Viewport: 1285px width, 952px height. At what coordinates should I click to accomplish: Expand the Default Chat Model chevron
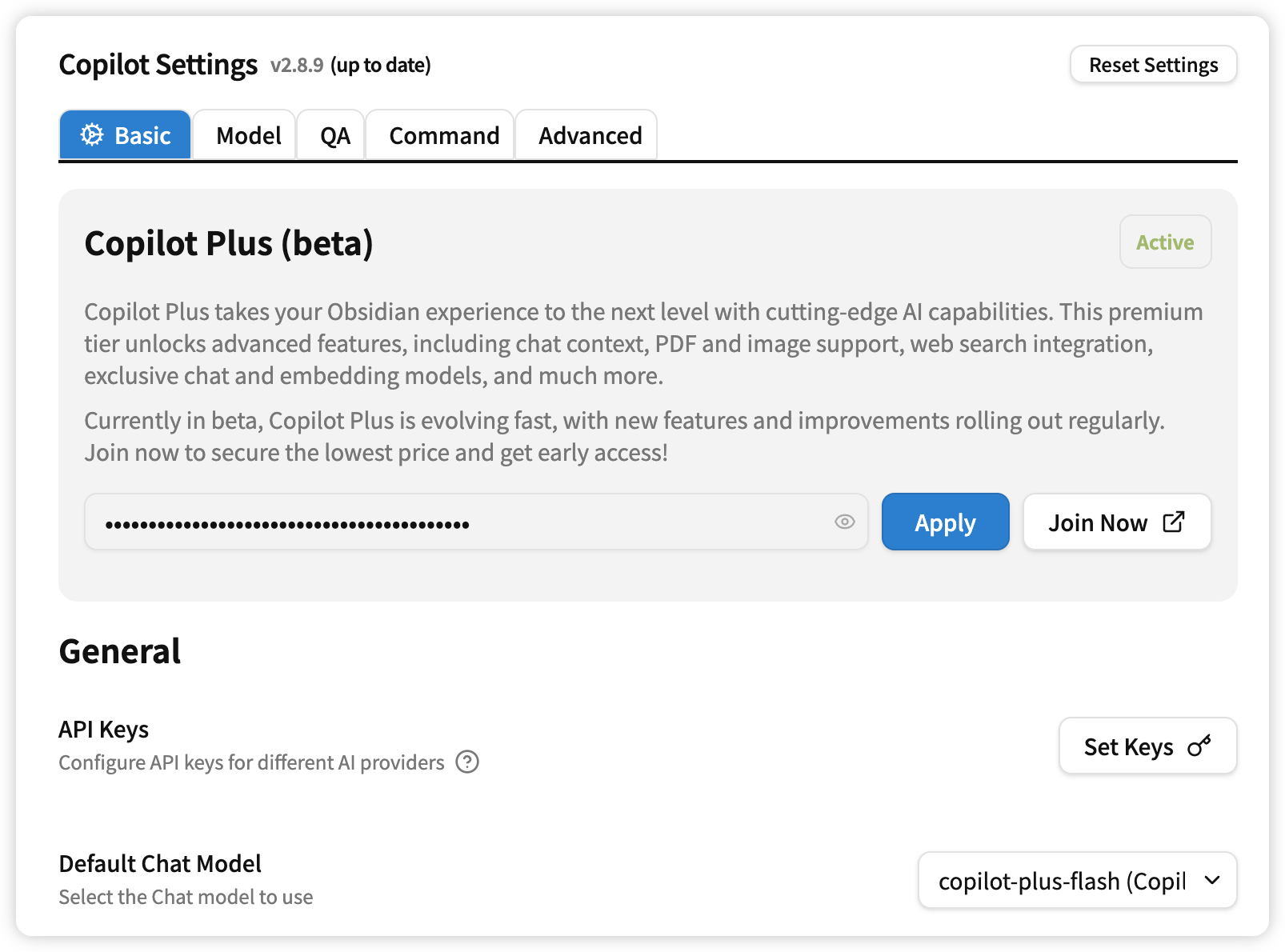tap(1212, 880)
